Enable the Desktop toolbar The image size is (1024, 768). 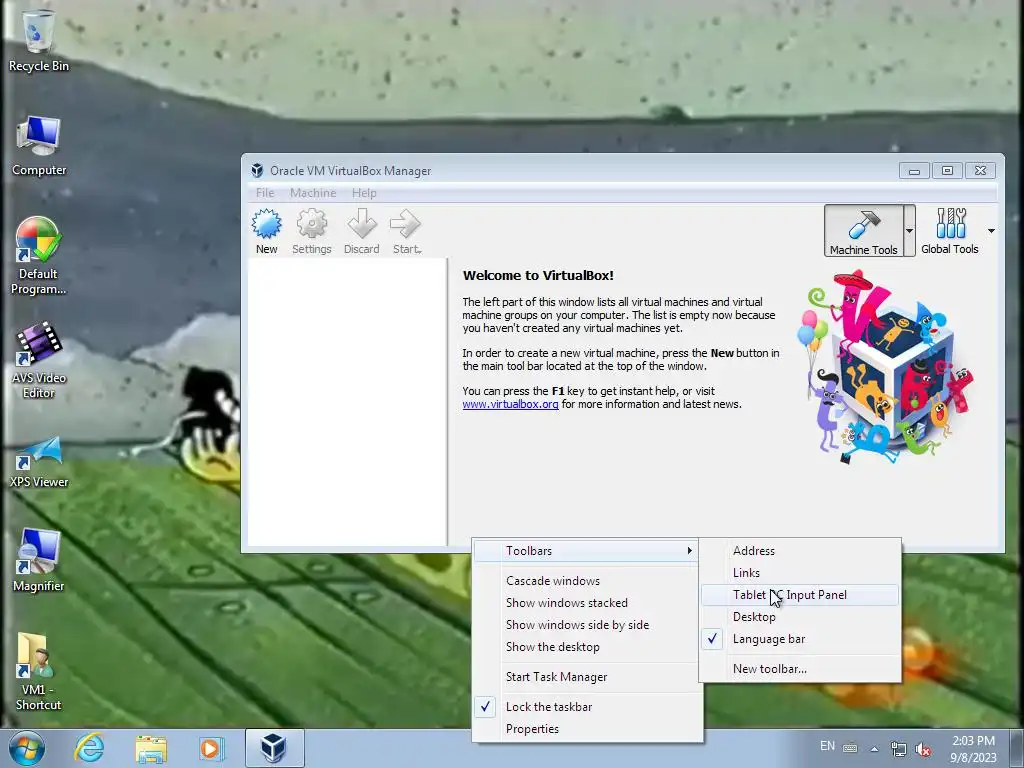point(800,617)
